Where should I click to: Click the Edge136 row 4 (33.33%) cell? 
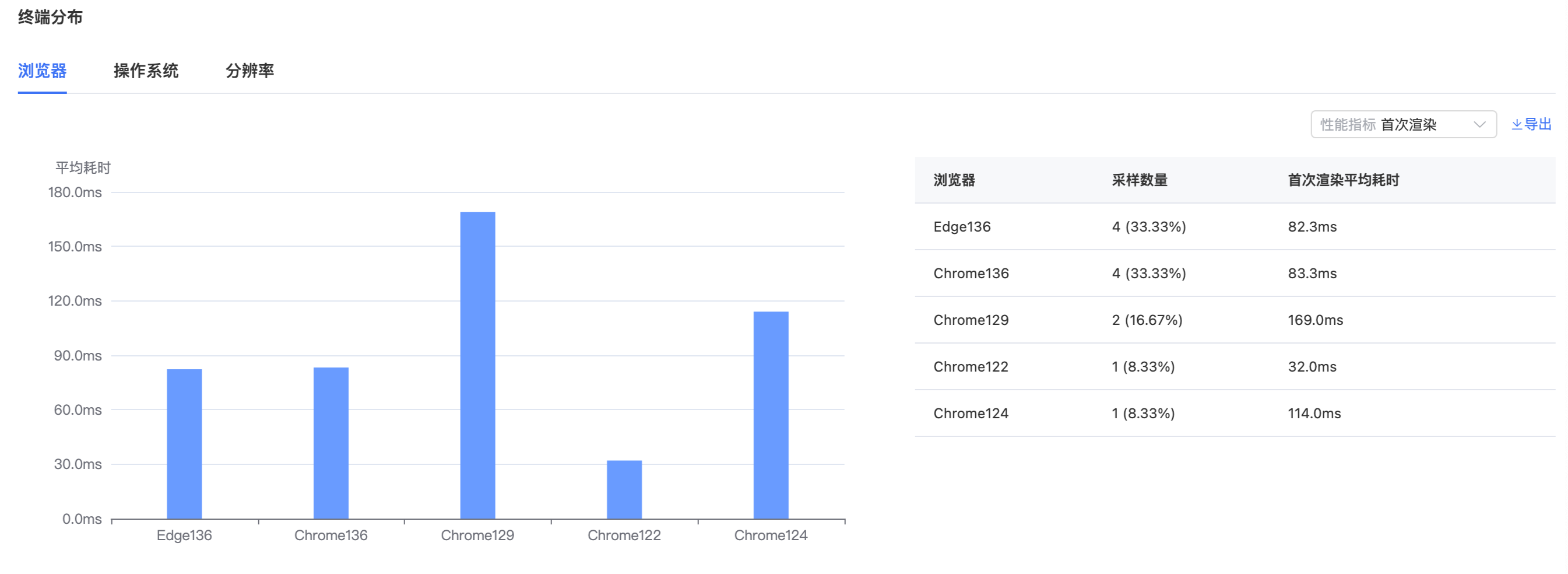pos(1149,227)
